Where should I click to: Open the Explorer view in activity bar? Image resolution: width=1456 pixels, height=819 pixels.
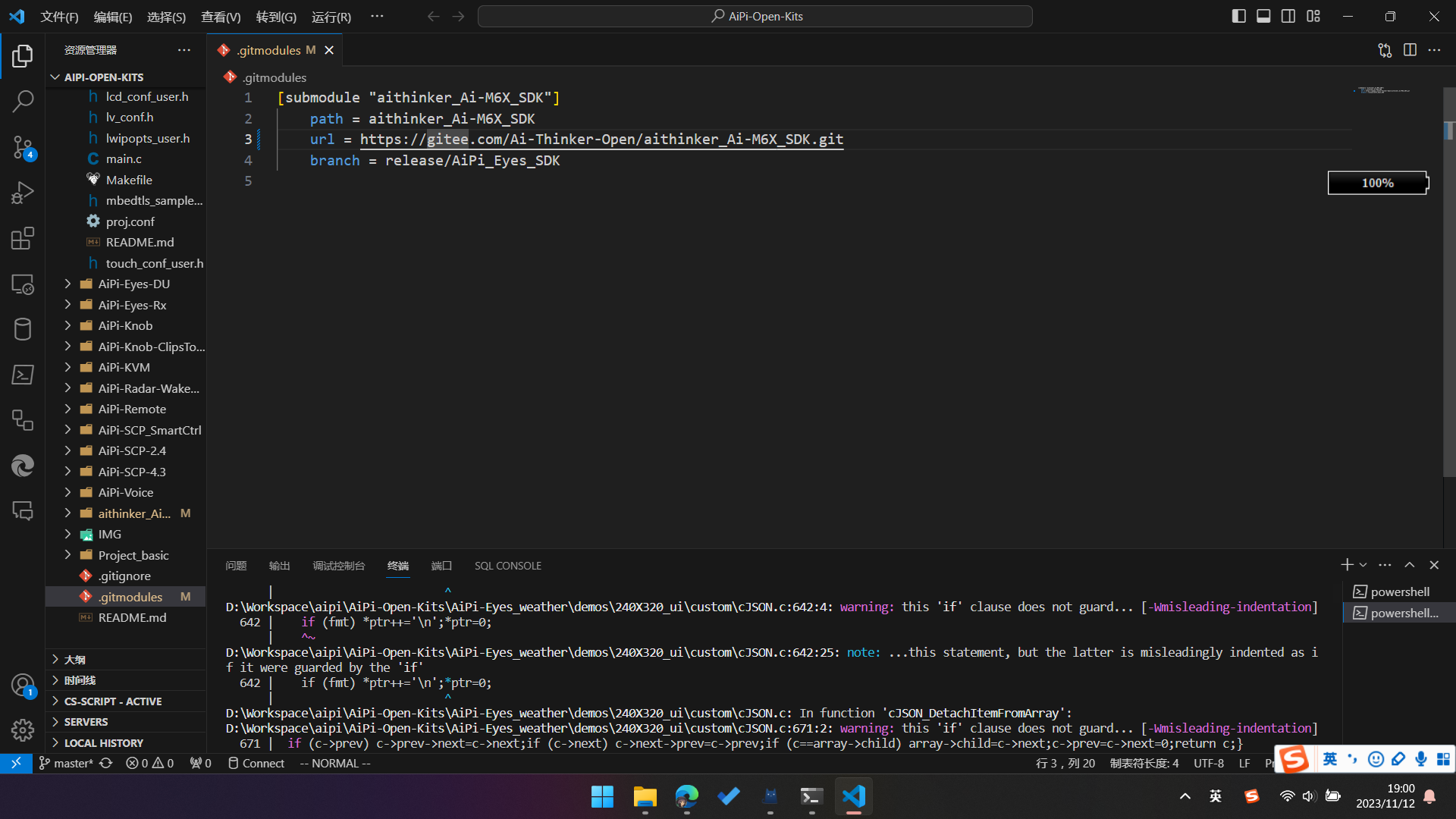pos(23,55)
